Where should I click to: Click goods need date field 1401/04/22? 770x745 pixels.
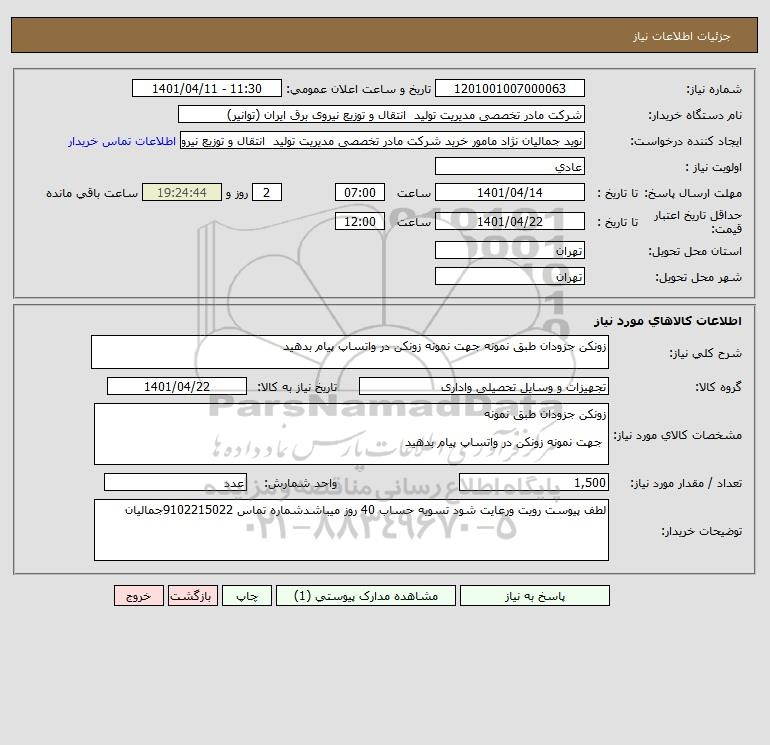click(177, 386)
